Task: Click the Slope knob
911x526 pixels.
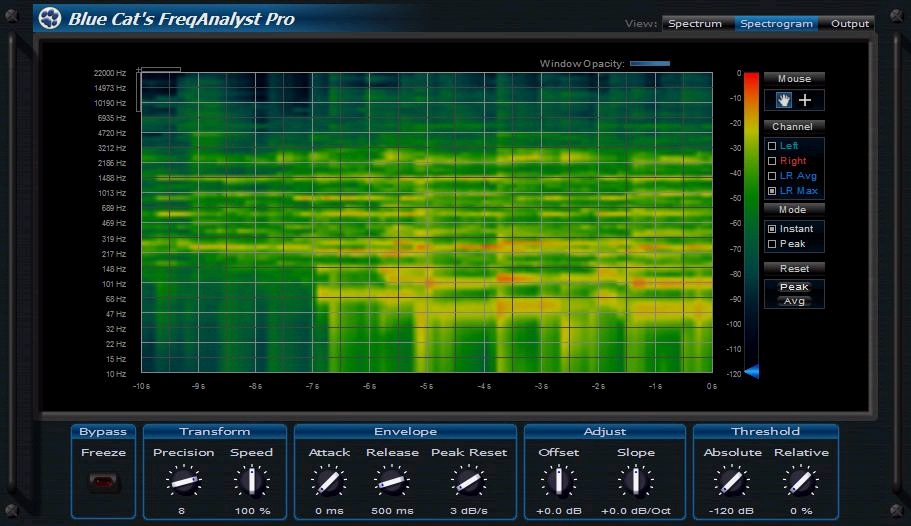Action: coord(636,482)
